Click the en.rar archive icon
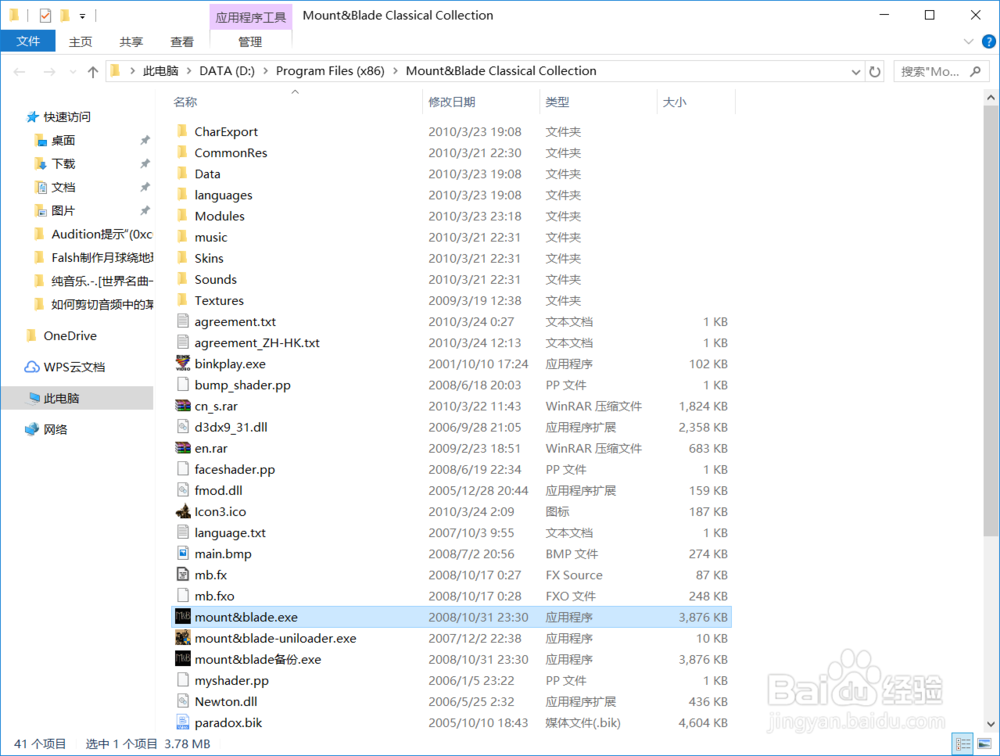 pos(183,448)
